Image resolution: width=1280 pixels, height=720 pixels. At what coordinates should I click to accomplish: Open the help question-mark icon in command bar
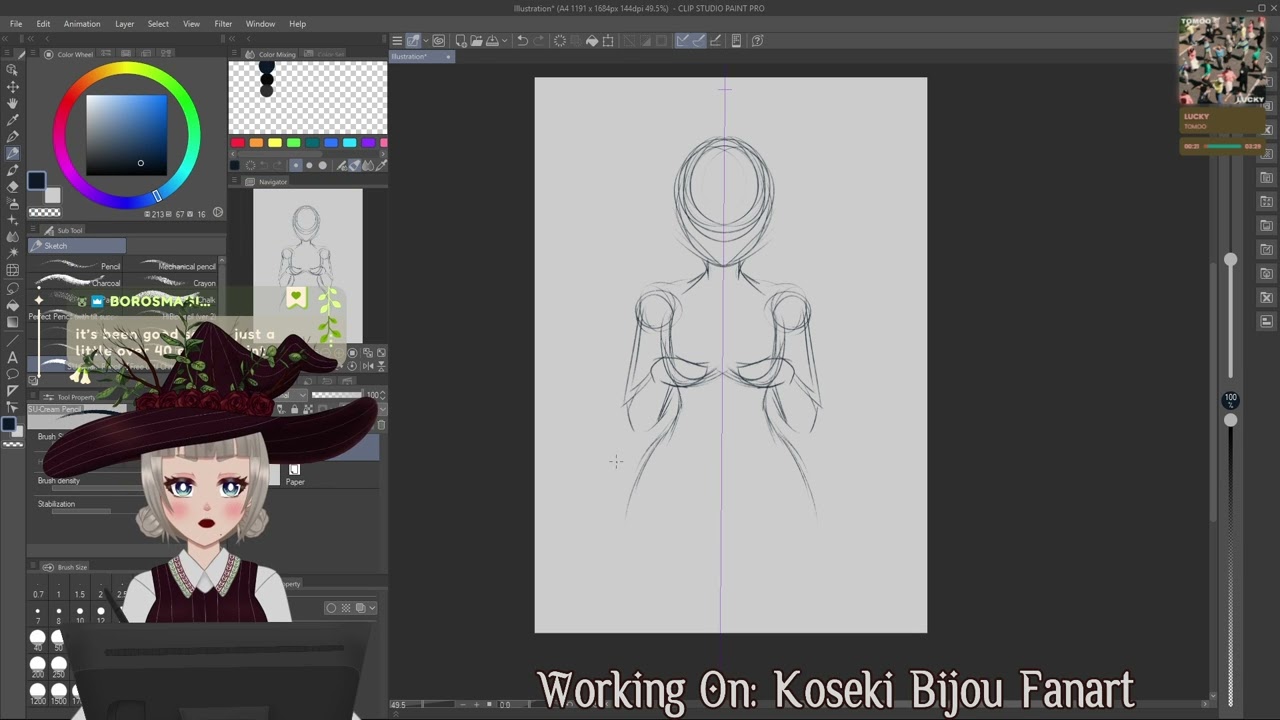tap(757, 41)
